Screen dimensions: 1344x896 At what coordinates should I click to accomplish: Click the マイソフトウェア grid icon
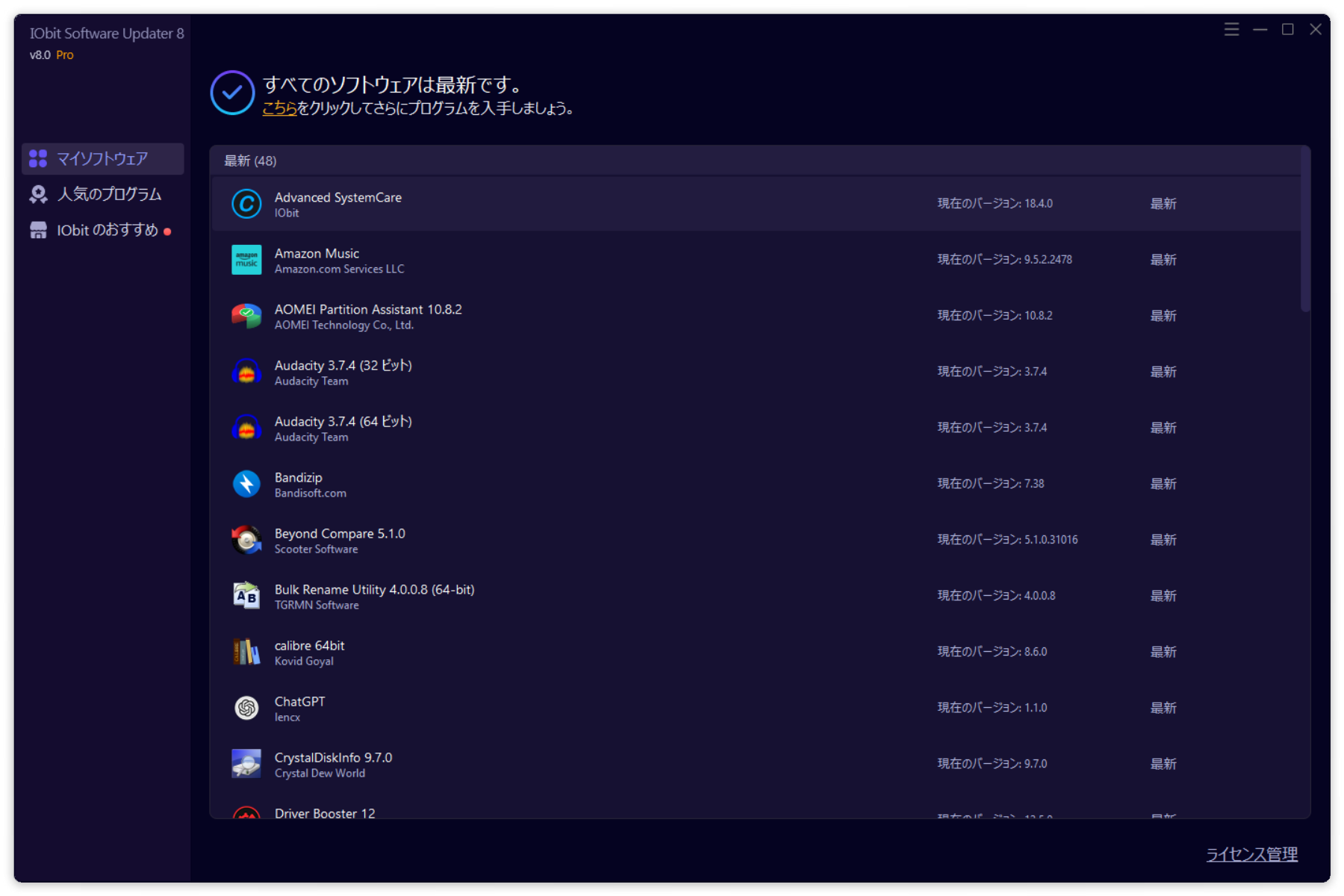(38, 158)
